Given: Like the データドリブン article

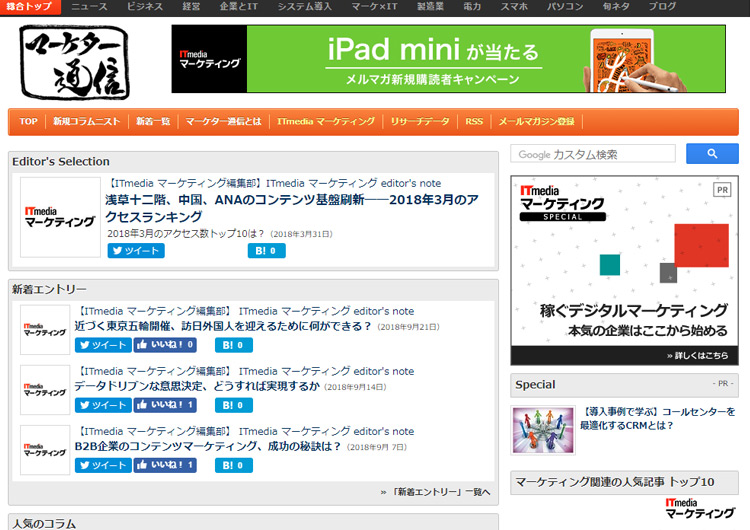Looking at the screenshot, I should click(x=165, y=405).
